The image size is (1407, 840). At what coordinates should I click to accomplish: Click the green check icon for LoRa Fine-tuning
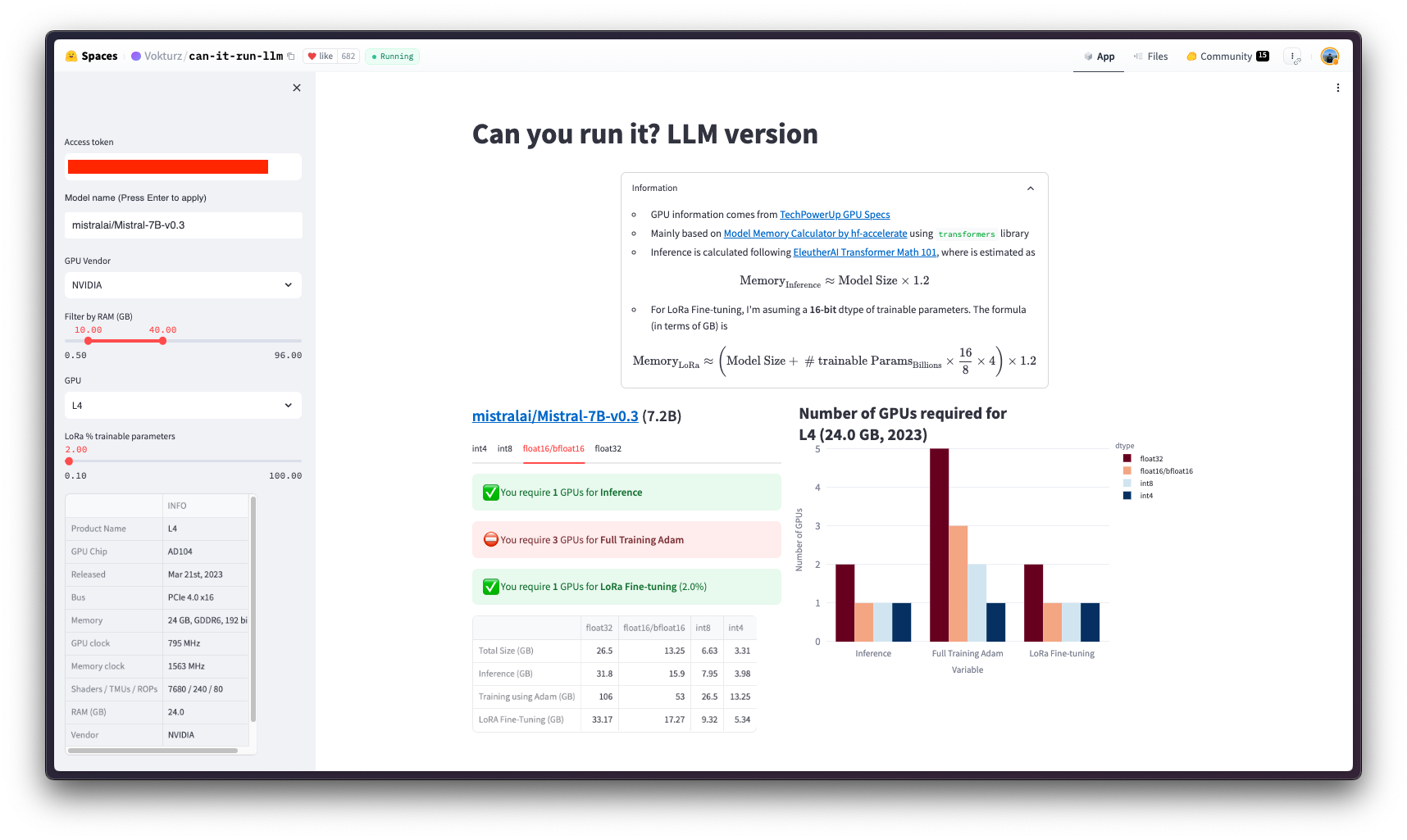click(x=490, y=587)
